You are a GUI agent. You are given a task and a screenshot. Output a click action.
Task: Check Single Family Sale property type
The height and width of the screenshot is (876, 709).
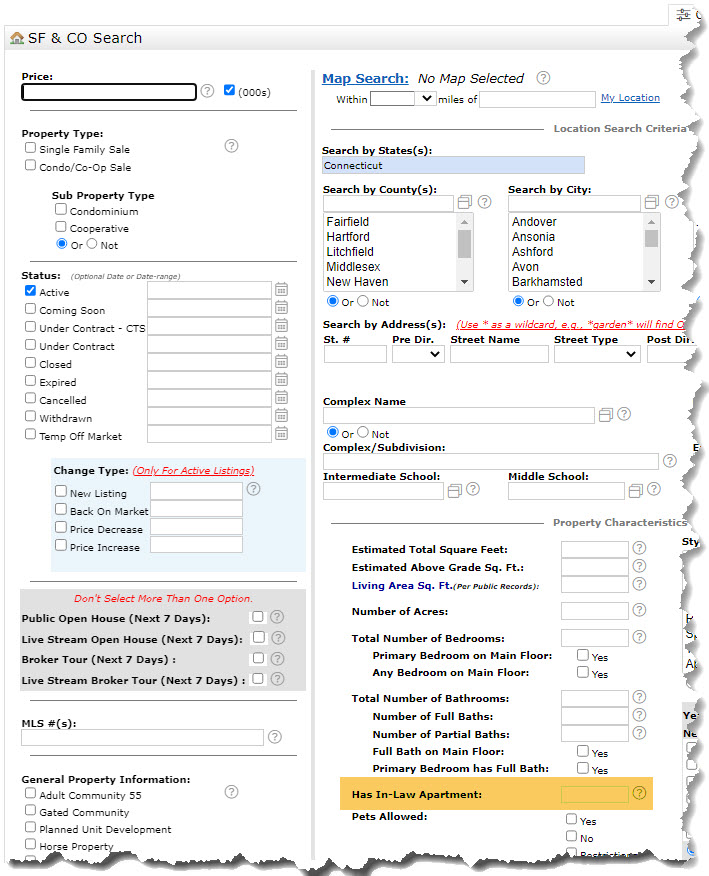30,147
